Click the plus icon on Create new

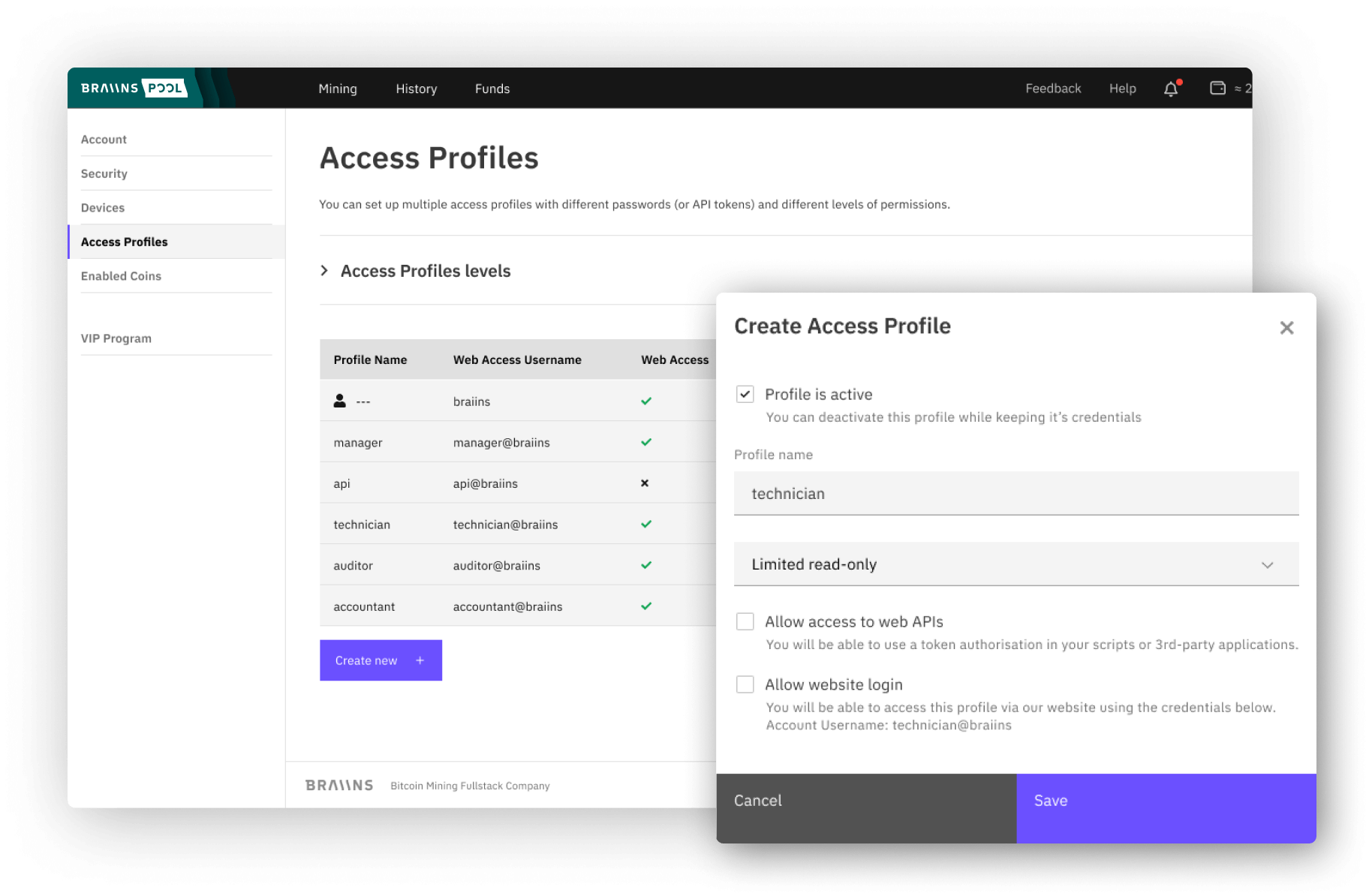(420, 660)
